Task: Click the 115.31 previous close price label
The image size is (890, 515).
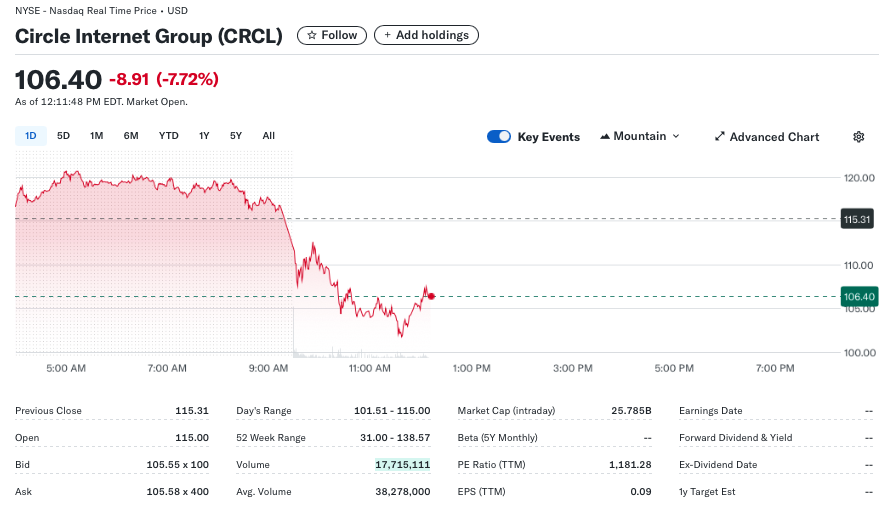Action: click(857, 219)
